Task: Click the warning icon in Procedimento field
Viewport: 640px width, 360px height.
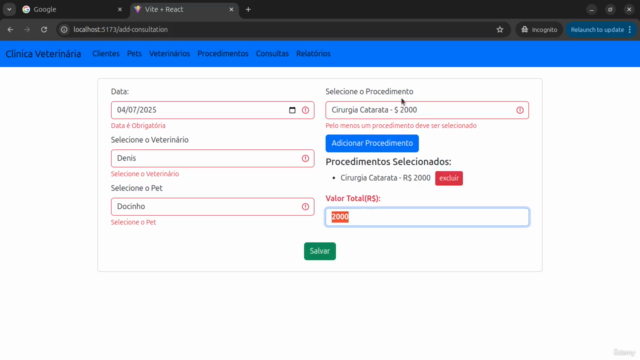Action: point(520,110)
